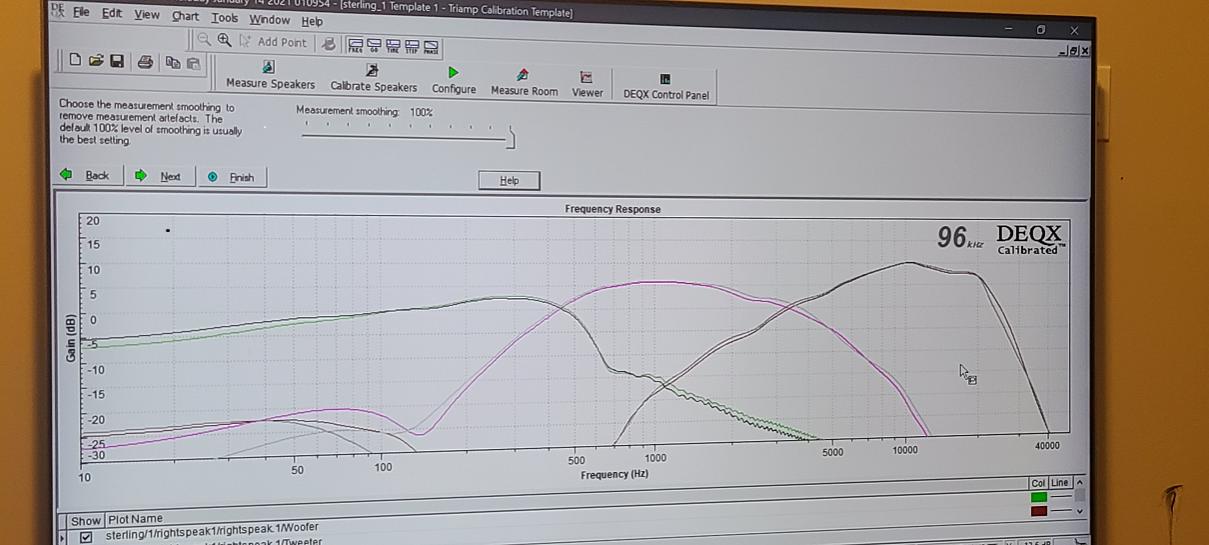1209x545 pixels.
Task: Click the Line column header
Action: point(1060,483)
